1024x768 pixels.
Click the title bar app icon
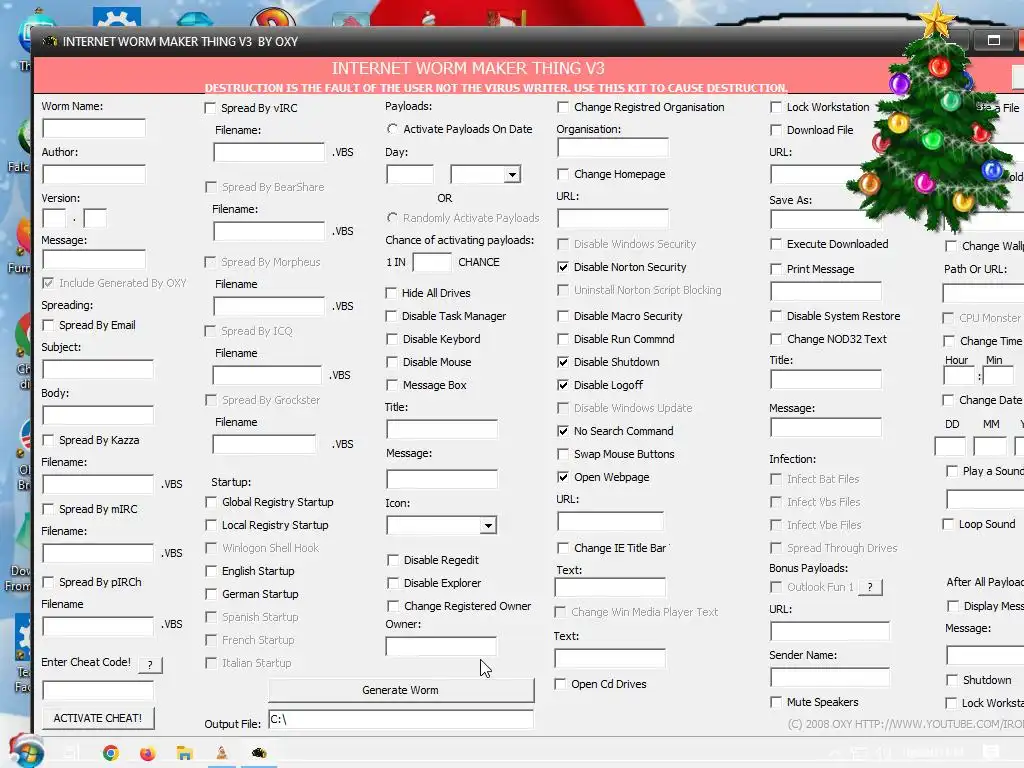pos(50,42)
